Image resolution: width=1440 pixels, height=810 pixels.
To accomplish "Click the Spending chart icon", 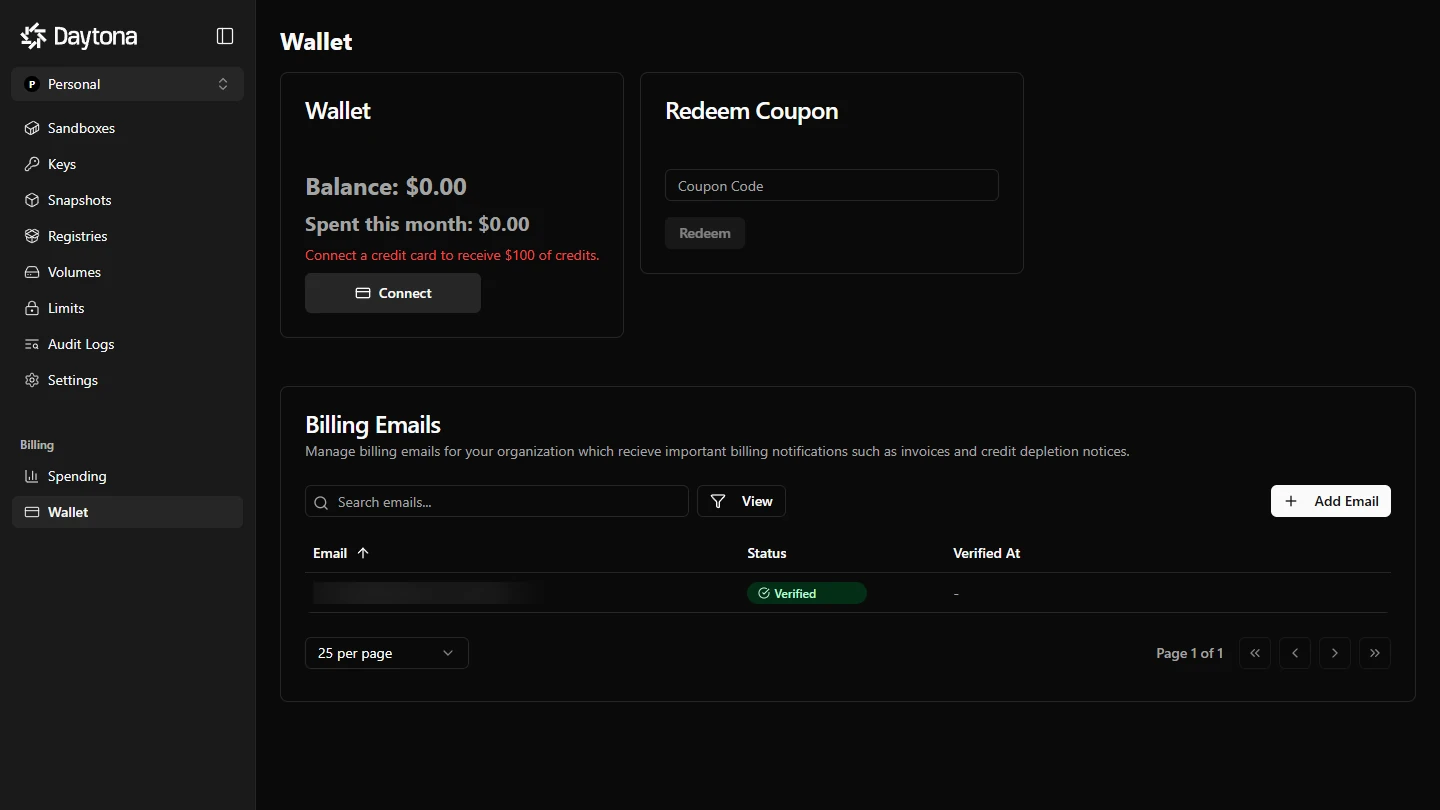I will coord(32,476).
